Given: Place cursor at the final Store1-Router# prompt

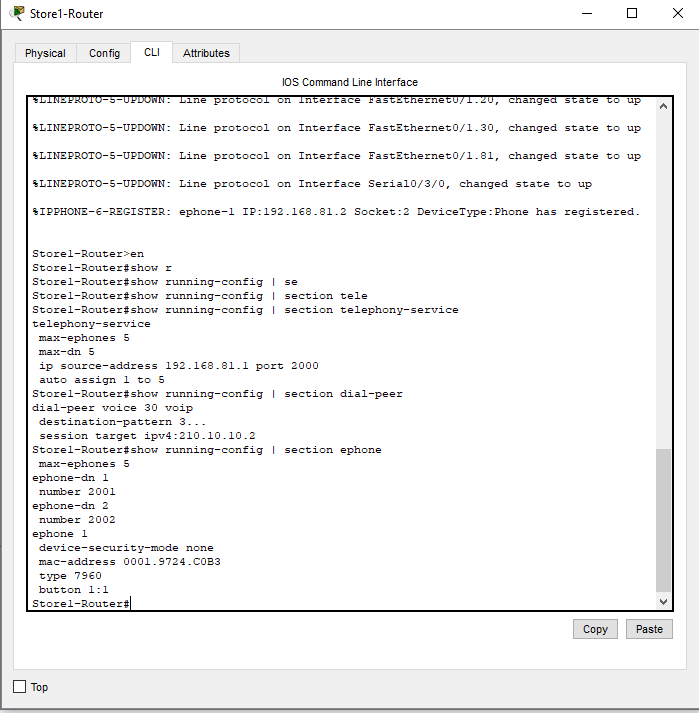Looking at the screenshot, I should (x=131, y=604).
